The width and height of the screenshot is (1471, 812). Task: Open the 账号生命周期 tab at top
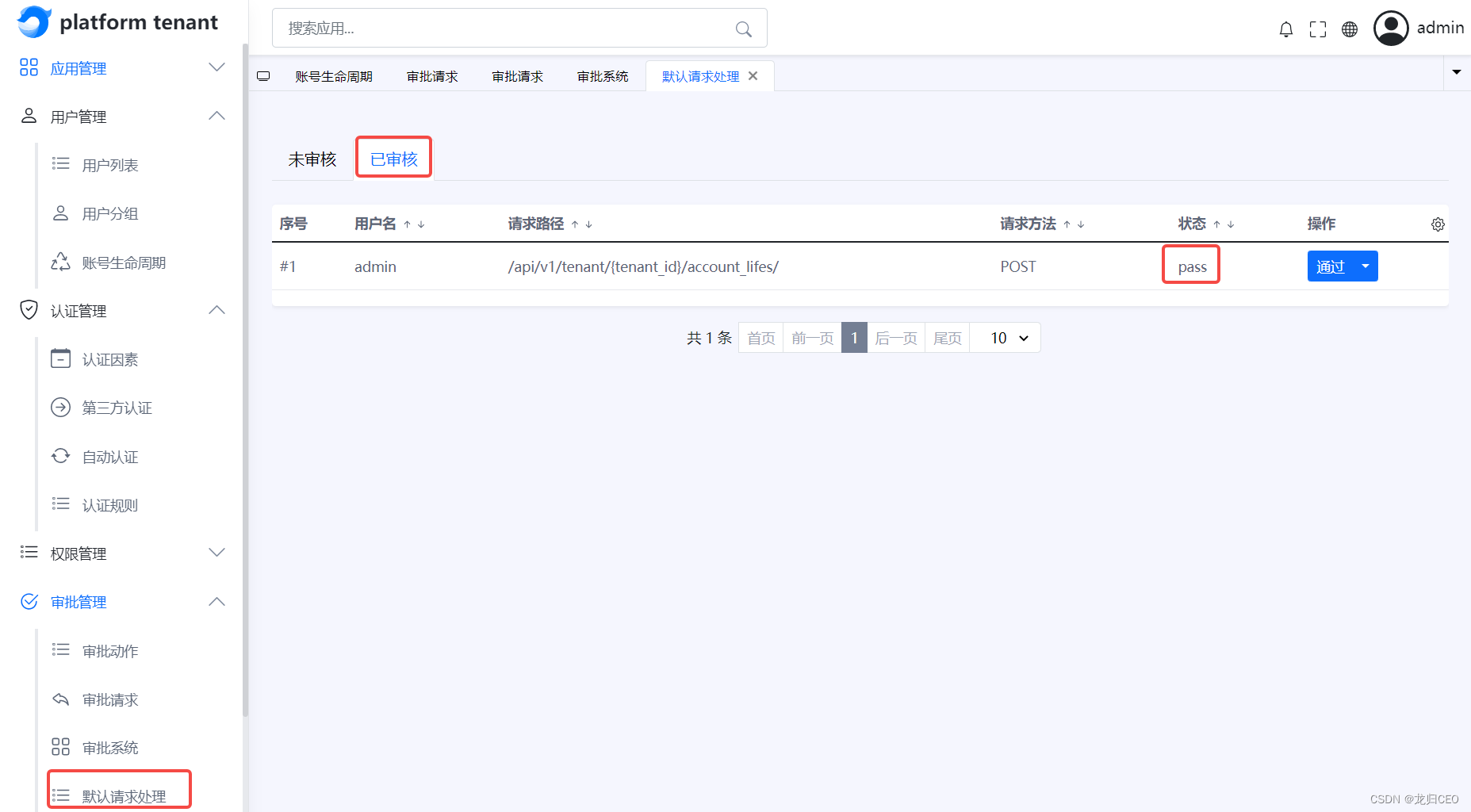(334, 75)
